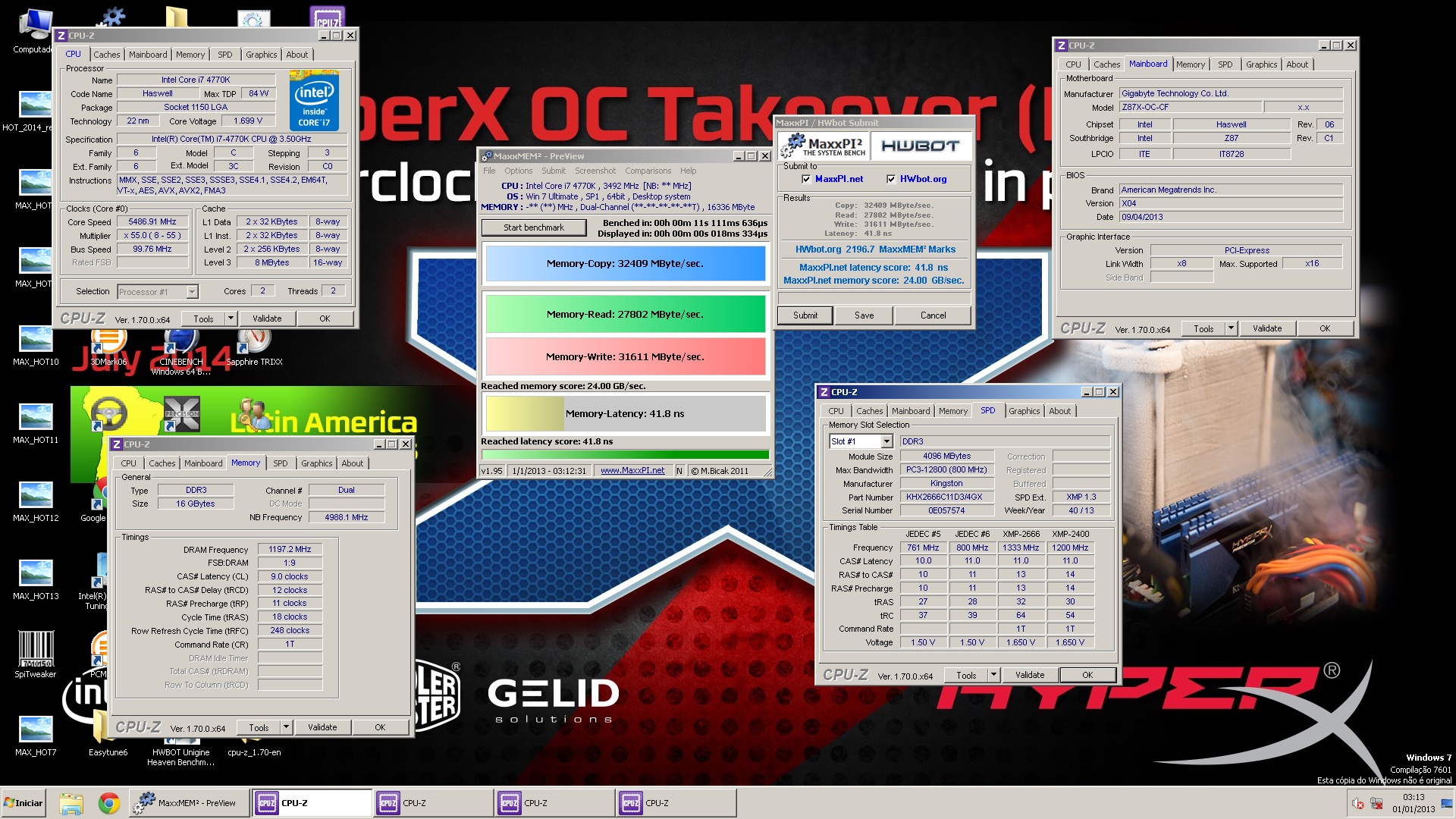Click the Start benchmark button
The width and height of the screenshot is (1456, 819).
click(533, 227)
